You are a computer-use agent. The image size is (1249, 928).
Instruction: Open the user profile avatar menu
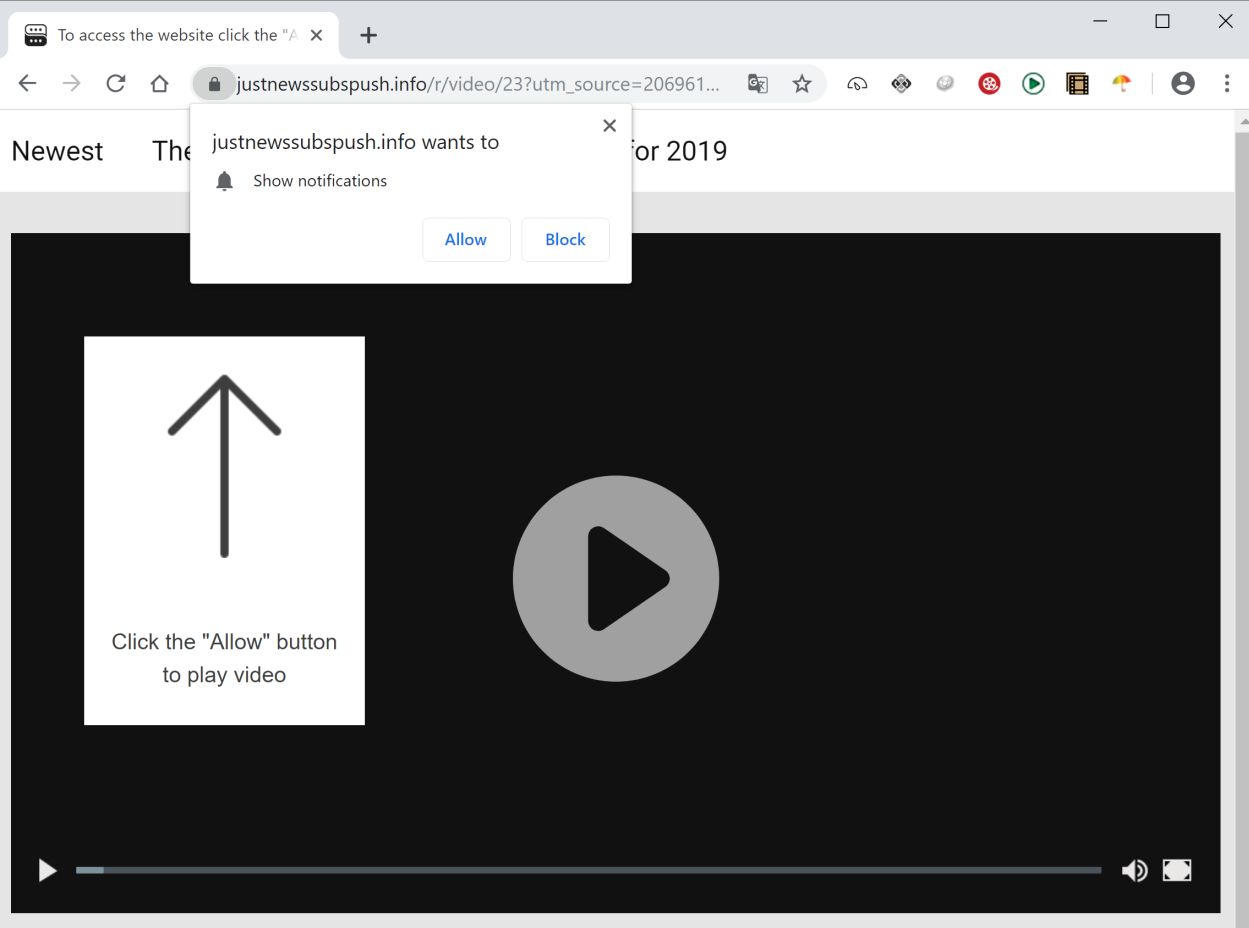pyautogui.click(x=1183, y=84)
